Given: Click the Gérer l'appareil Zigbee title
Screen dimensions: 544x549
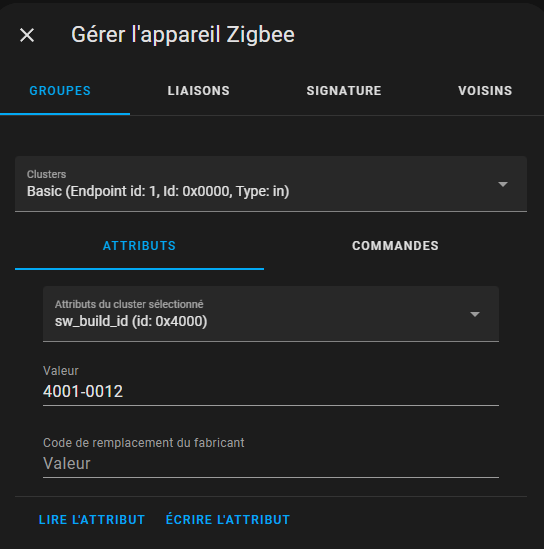Looking at the screenshot, I should (x=183, y=35).
